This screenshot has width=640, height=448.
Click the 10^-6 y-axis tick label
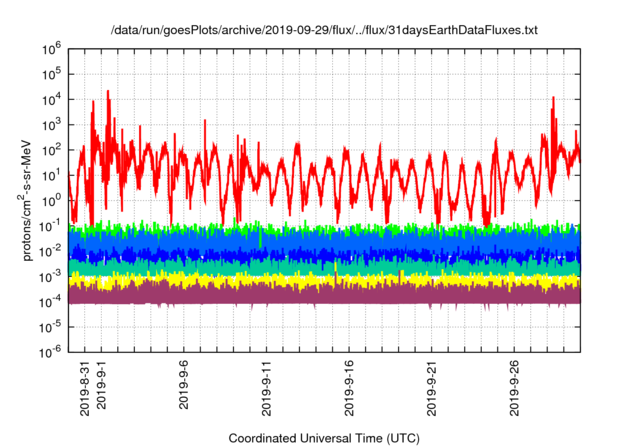tap(51, 352)
